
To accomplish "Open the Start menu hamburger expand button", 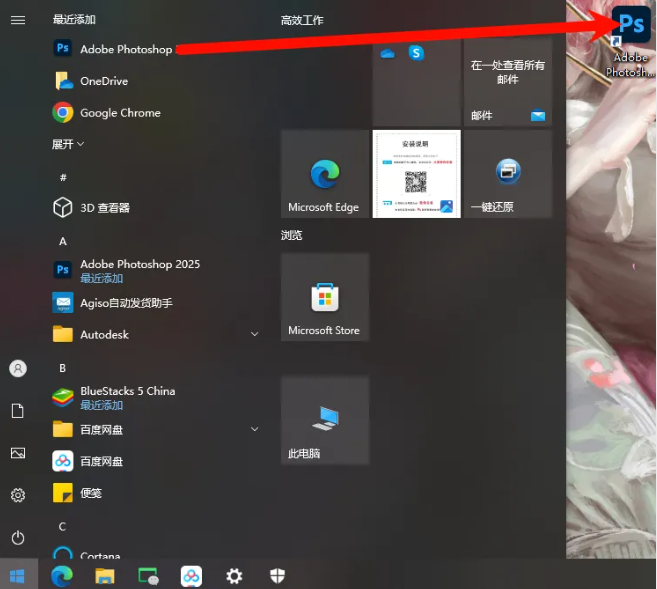I will pos(18,20).
